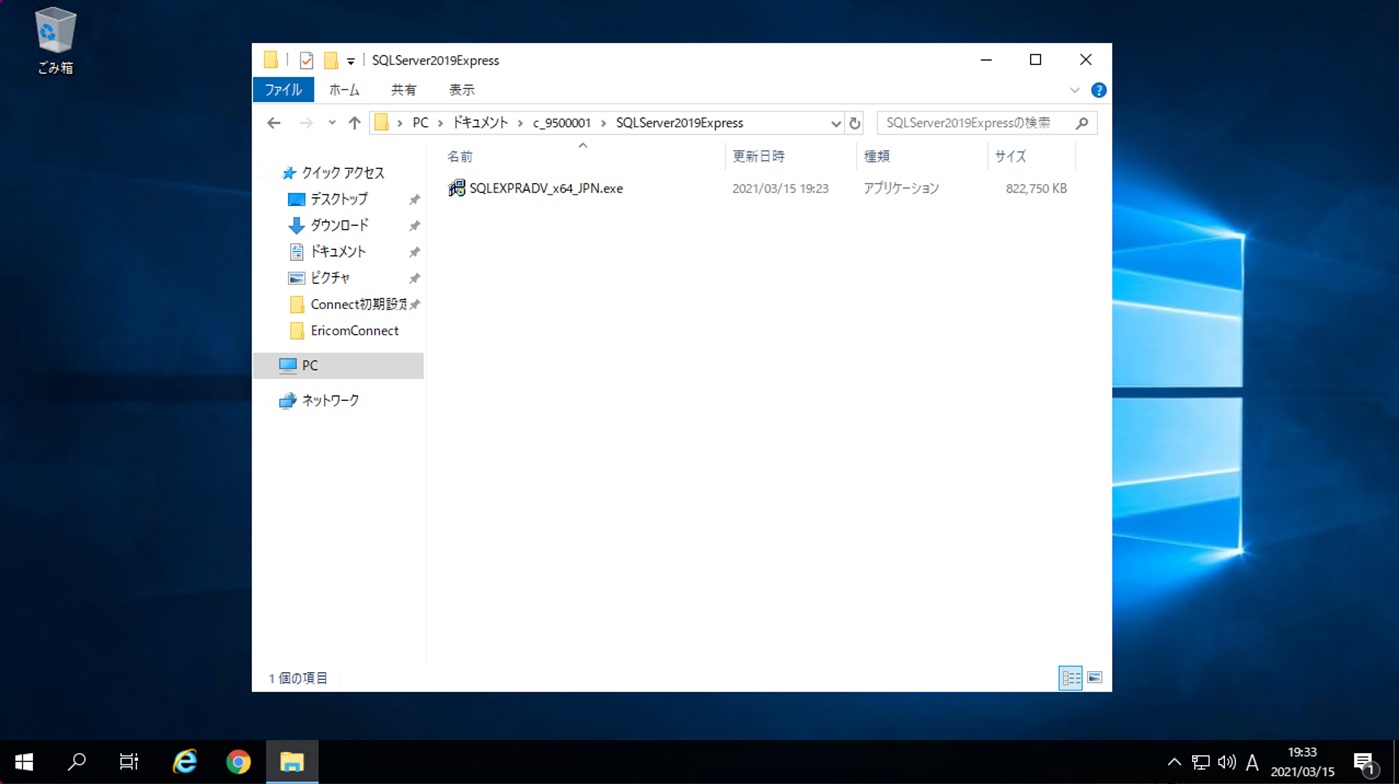Refresh the current folder view

[855, 123]
